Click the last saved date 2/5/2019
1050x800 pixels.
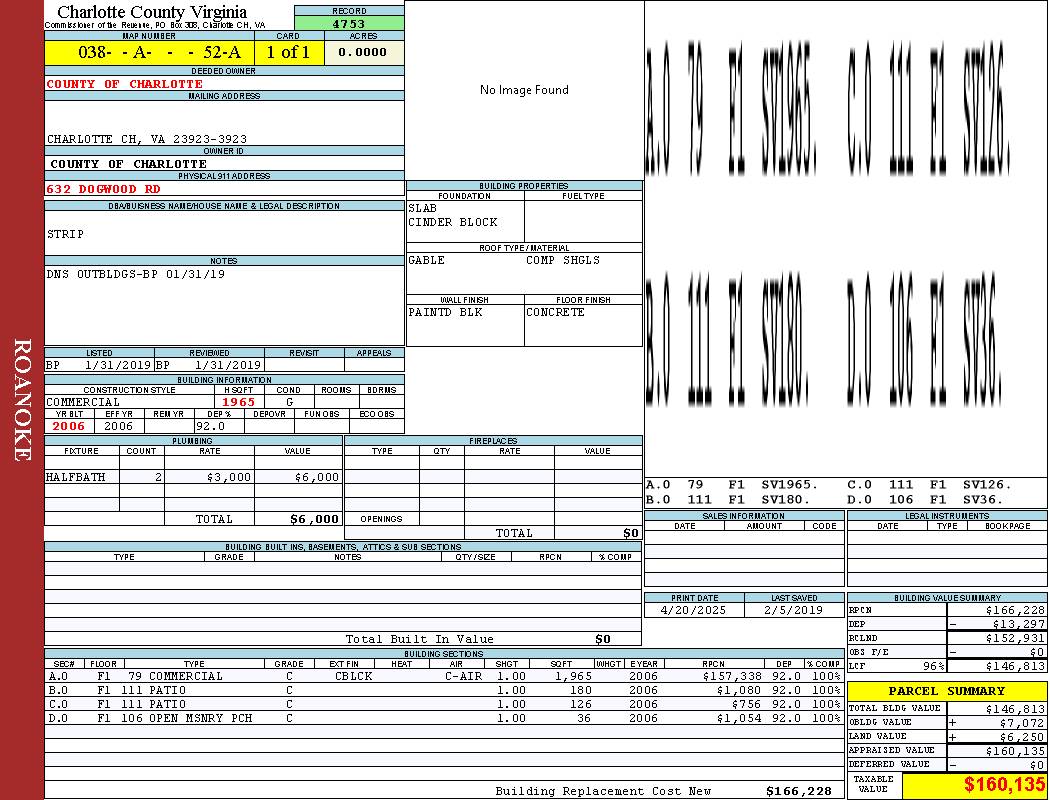pyautogui.click(x=794, y=610)
